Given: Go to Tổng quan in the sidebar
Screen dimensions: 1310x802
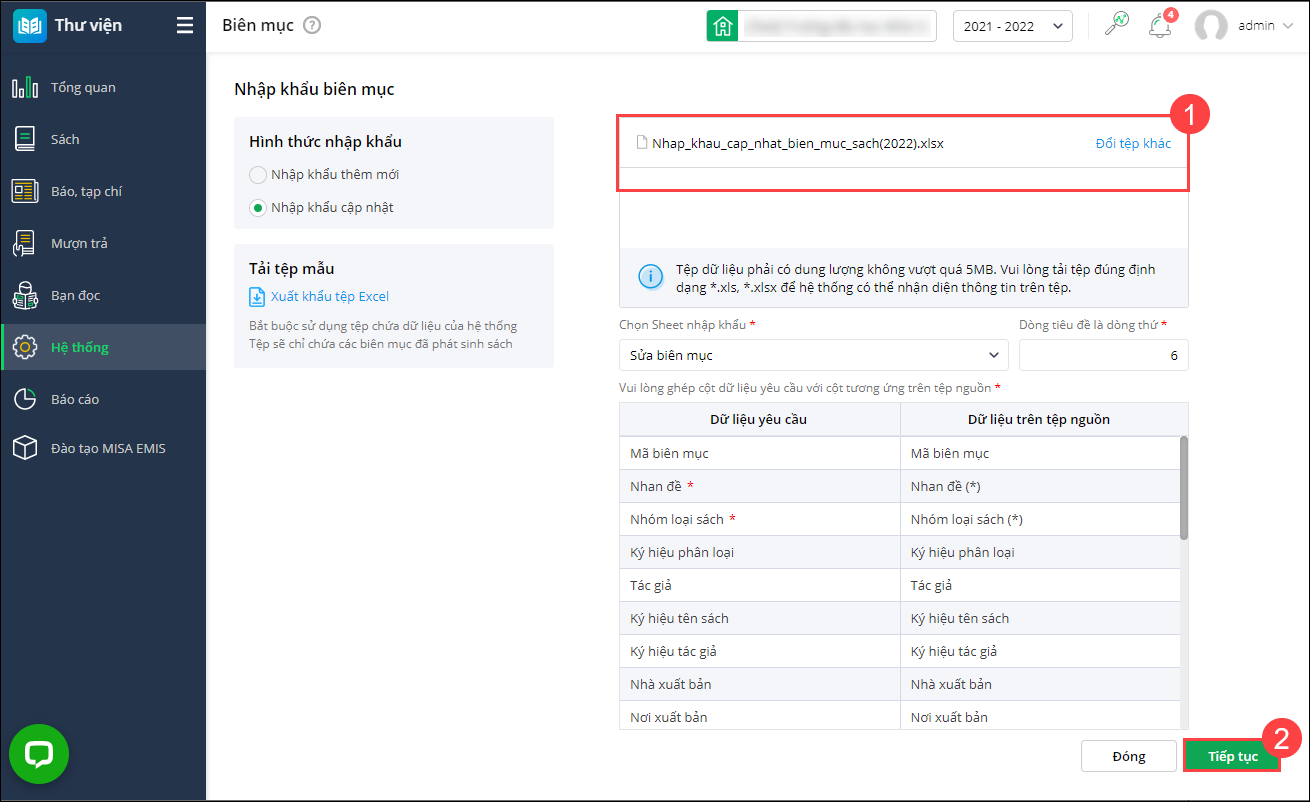Looking at the screenshot, I should (104, 87).
